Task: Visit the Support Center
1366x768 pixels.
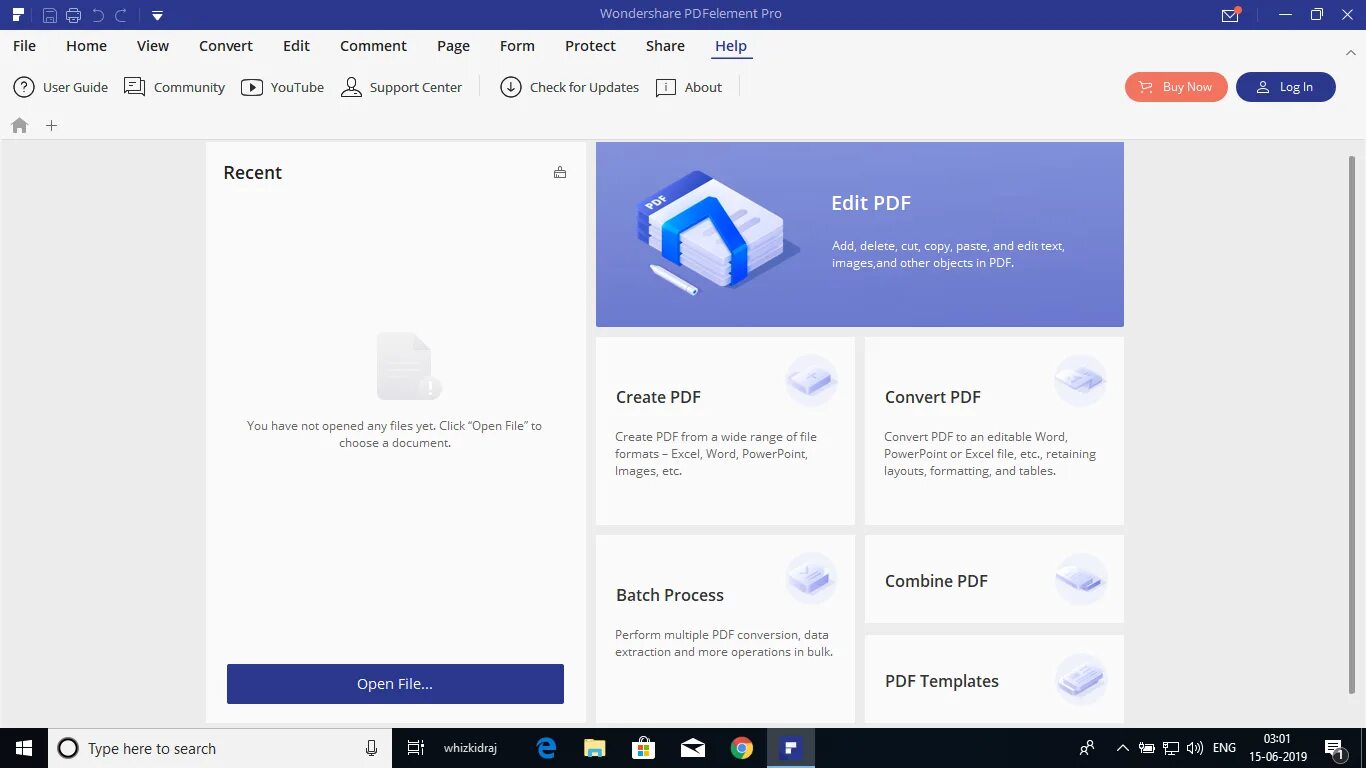Action: point(402,87)
